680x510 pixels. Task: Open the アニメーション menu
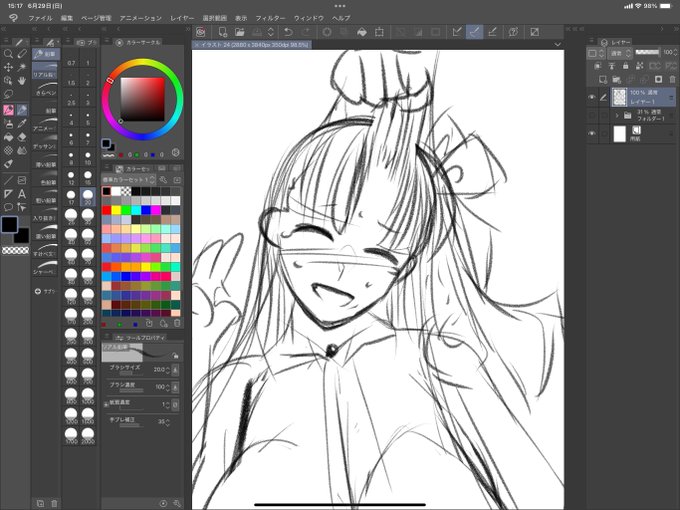coord(141,18)
